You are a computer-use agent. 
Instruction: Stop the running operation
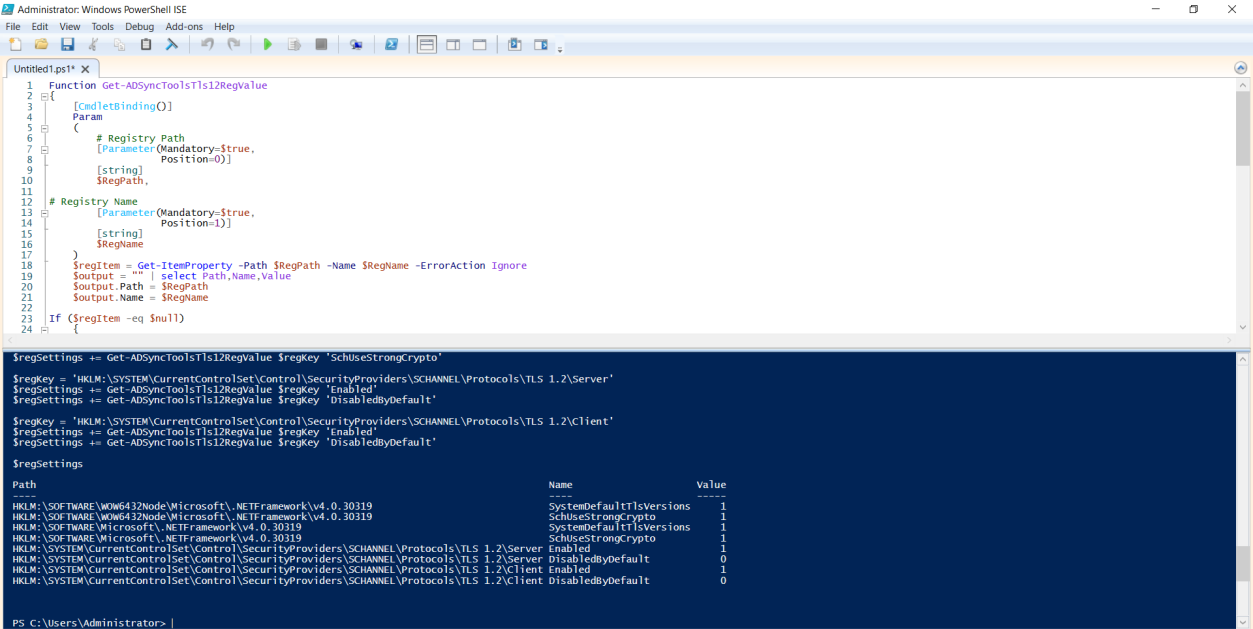tap(321, 44)
